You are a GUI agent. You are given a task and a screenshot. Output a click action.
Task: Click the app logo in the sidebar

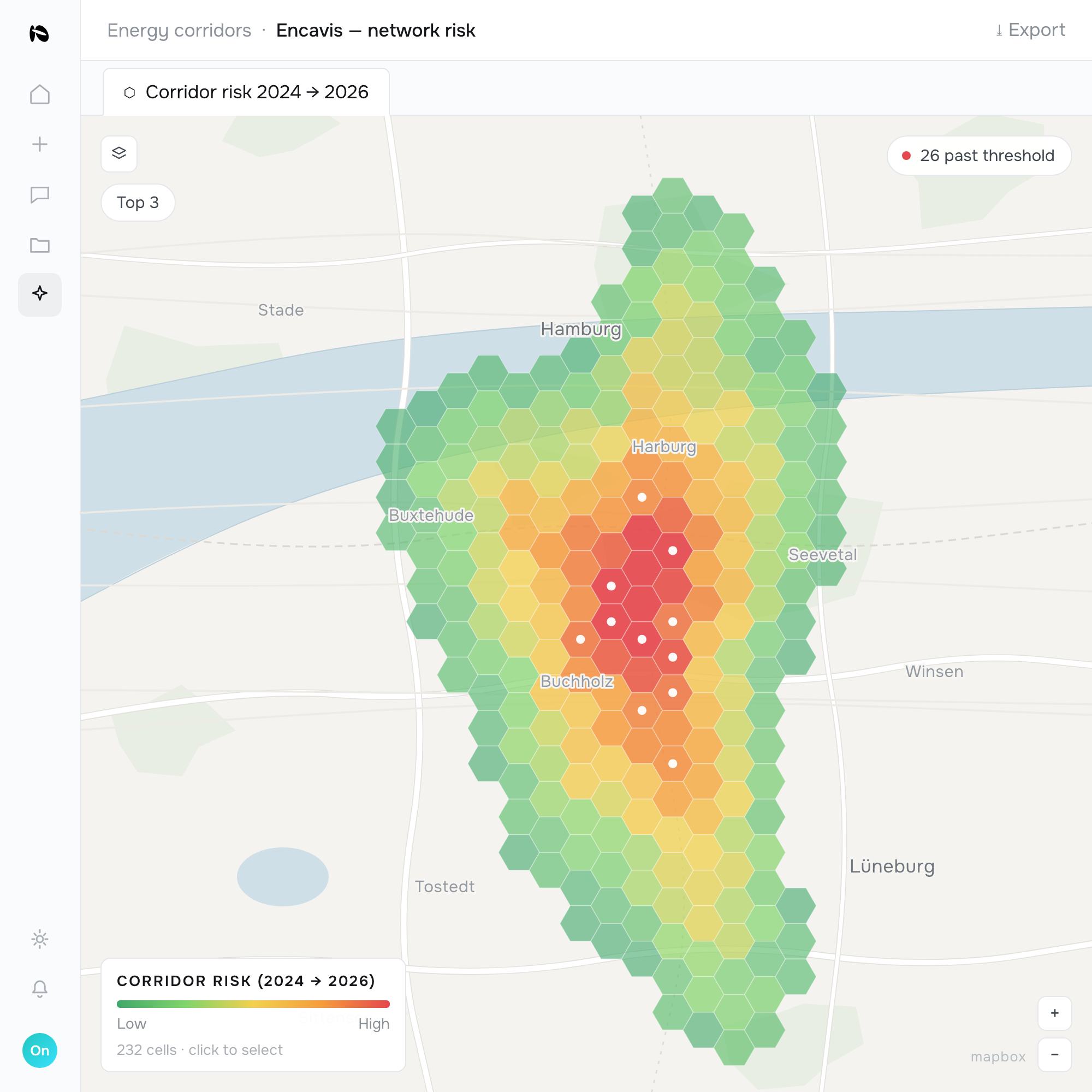tap(39, 33)
